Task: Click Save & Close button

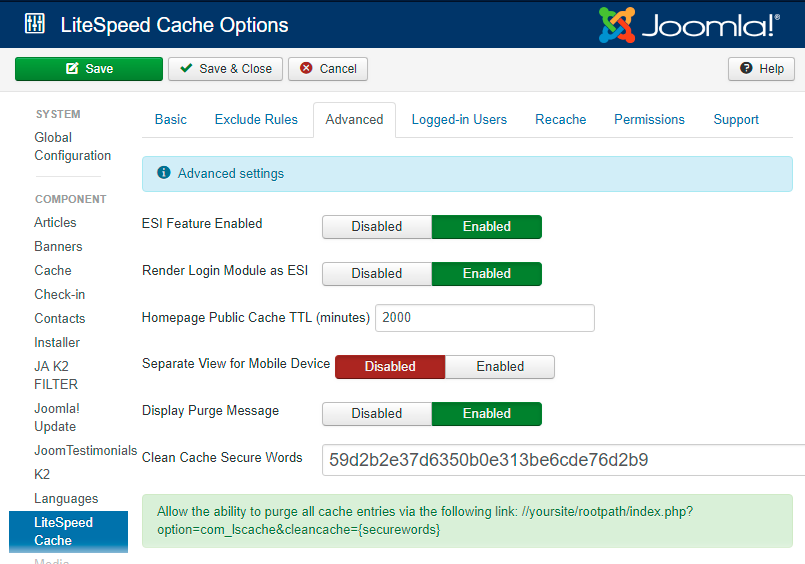Action: tap(225, 69)
